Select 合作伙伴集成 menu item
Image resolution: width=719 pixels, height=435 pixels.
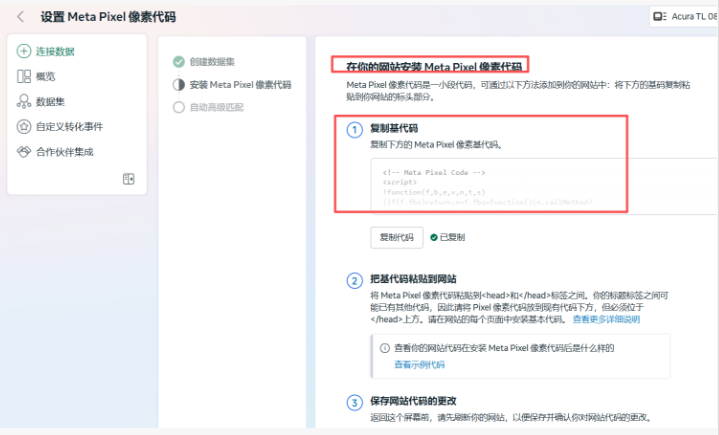pos(65,152)
